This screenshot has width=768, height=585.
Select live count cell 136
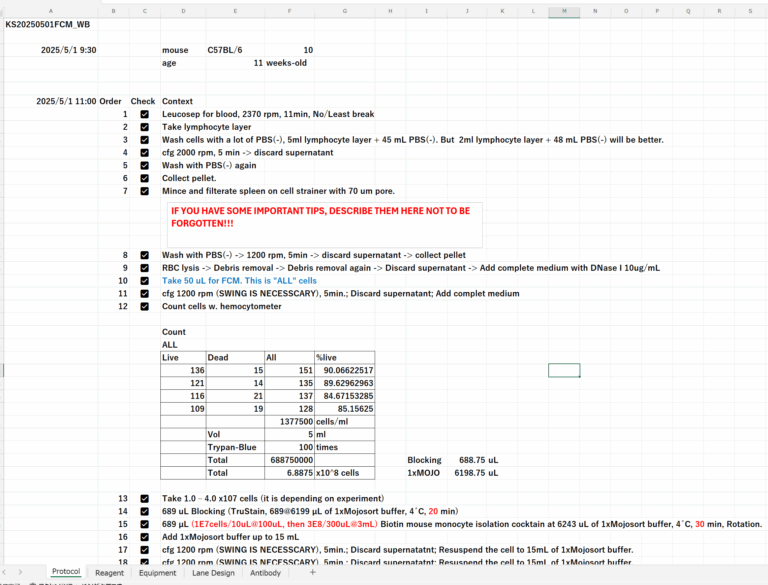click(183, 370)
